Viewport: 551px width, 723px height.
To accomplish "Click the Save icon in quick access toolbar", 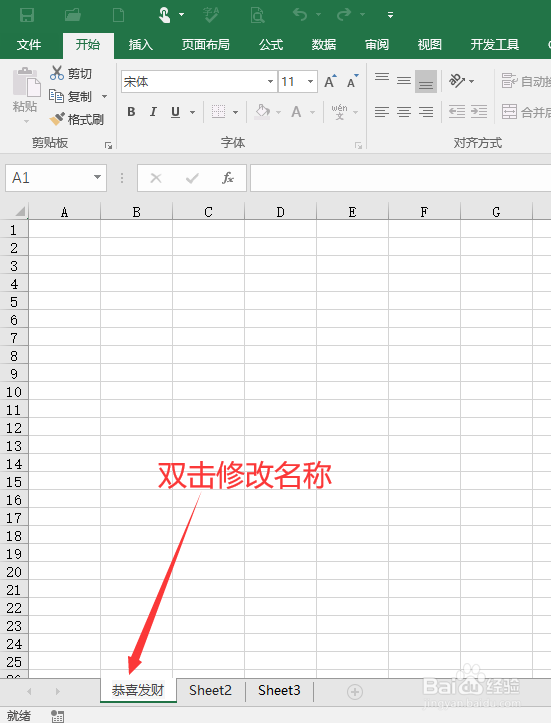I will (27, 15).
